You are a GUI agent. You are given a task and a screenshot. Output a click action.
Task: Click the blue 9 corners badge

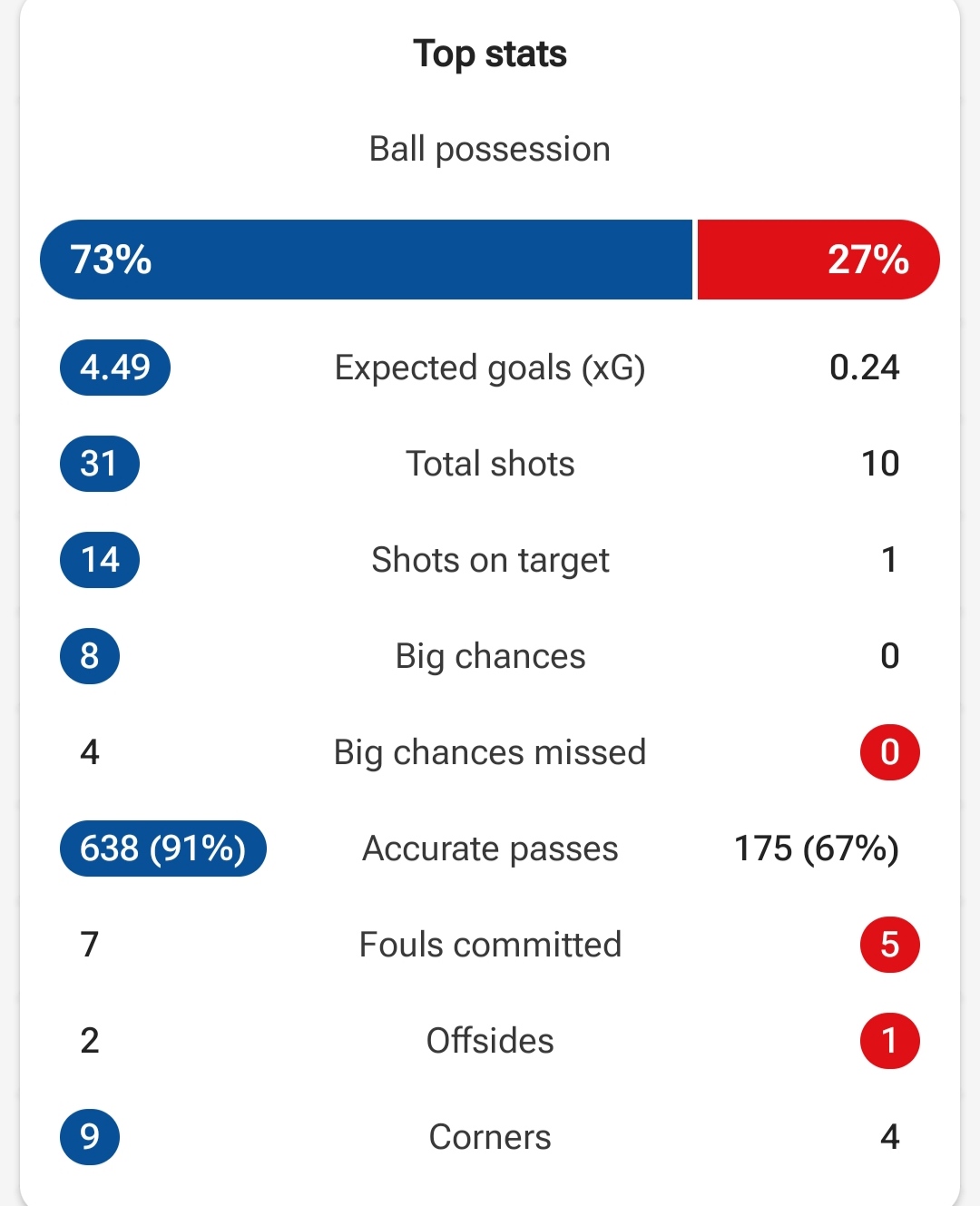pos(90,1137)
